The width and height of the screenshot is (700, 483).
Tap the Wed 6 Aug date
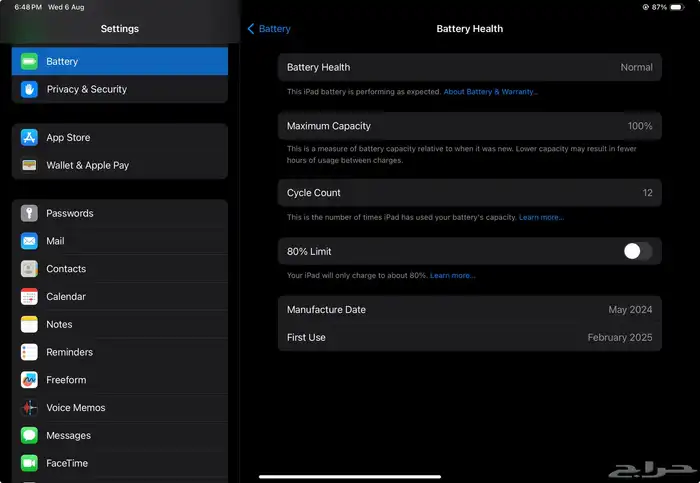tap(66, 7)
